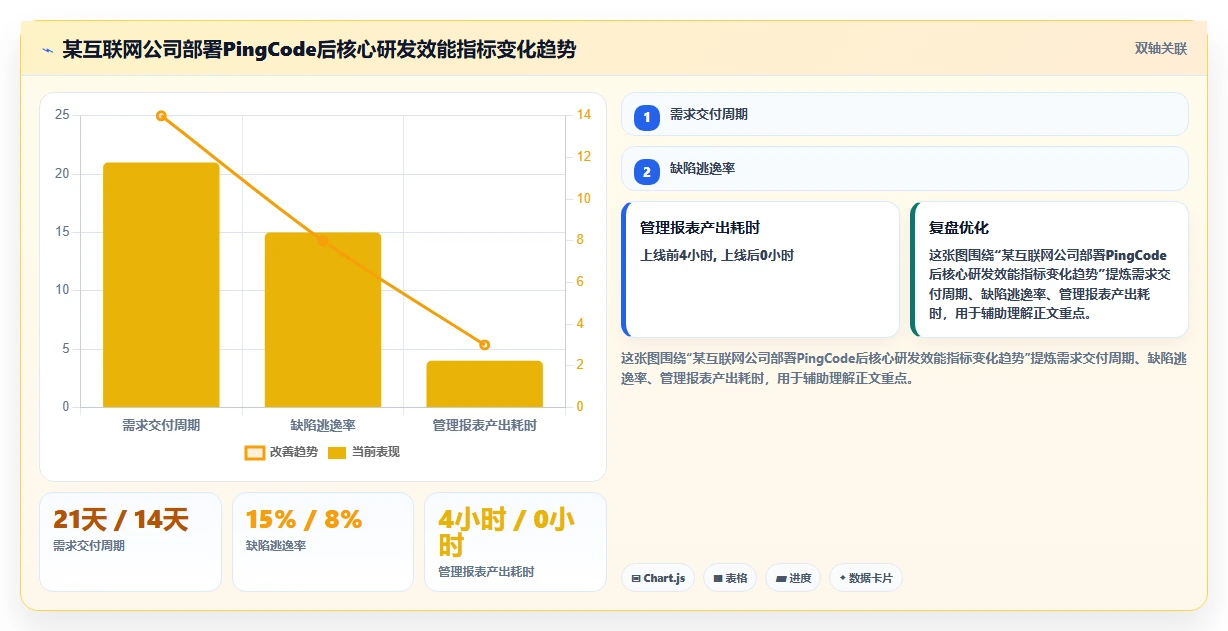1228x631 pixels.
Task: Click the lightning icon beside the title
Action: tap(47, 49)
